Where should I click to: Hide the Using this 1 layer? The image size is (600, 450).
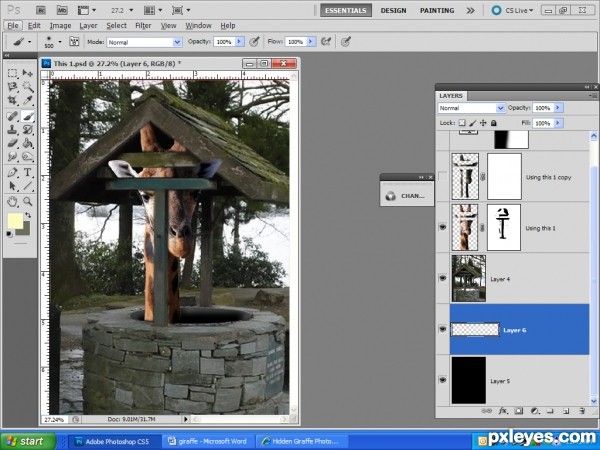(x=443, y=227)
